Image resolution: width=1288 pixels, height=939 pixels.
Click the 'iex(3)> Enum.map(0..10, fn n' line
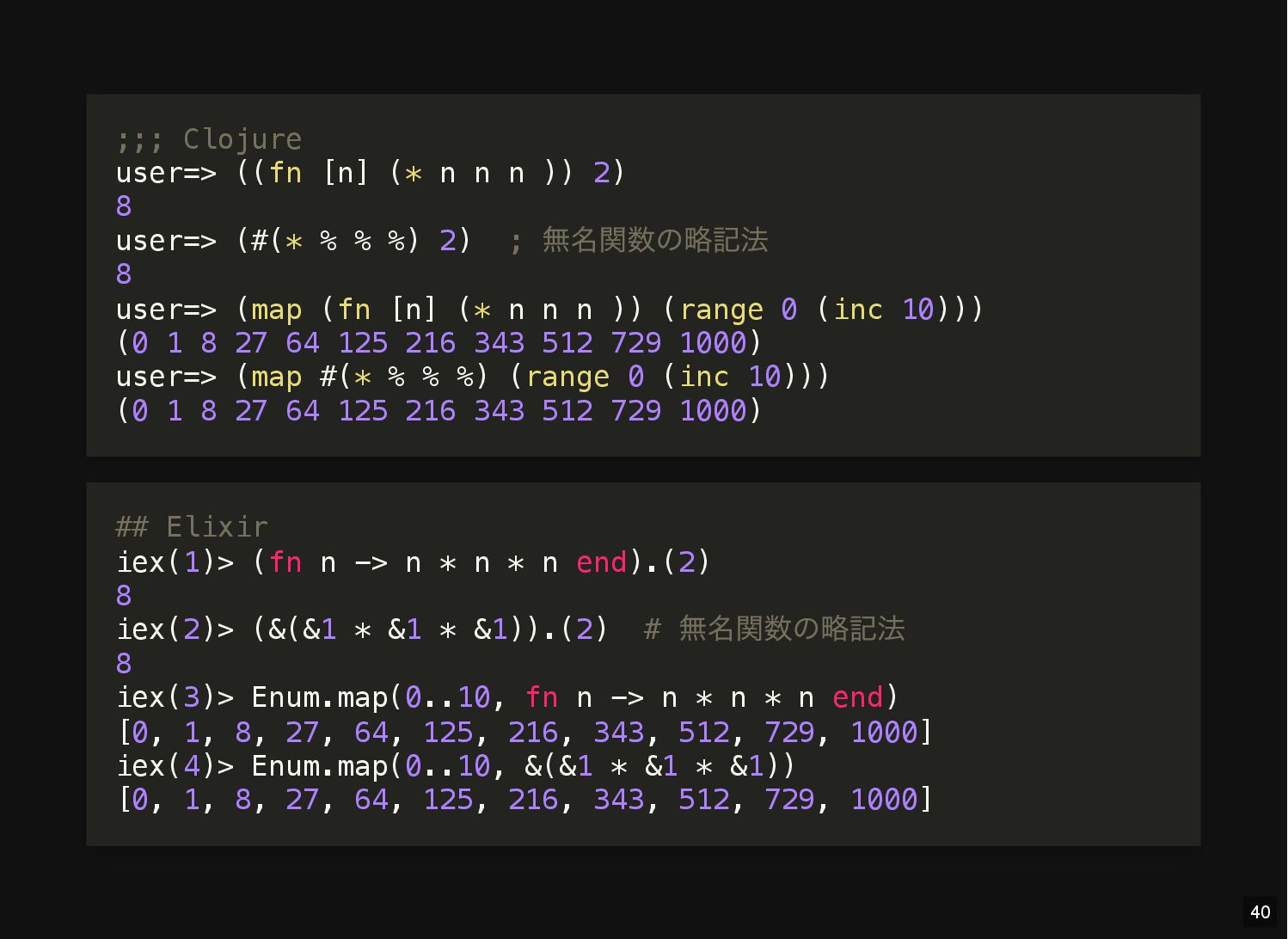[507, 697]
